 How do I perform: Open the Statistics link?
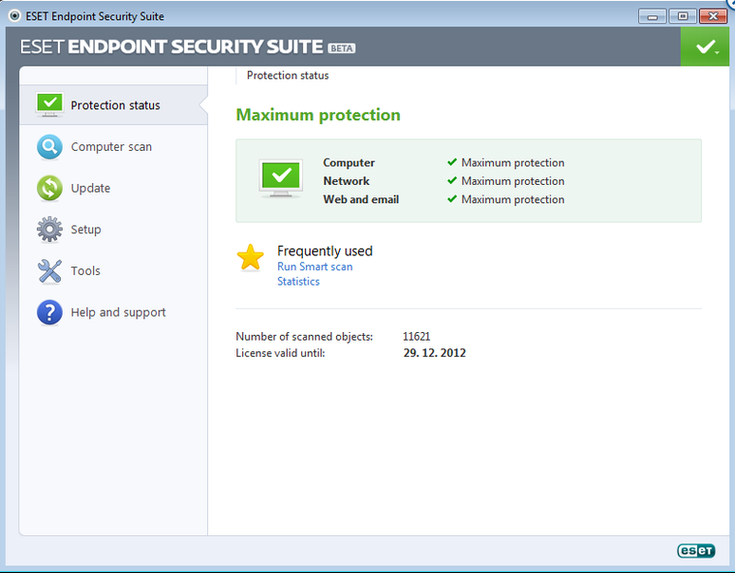click(x=298, y=281)
